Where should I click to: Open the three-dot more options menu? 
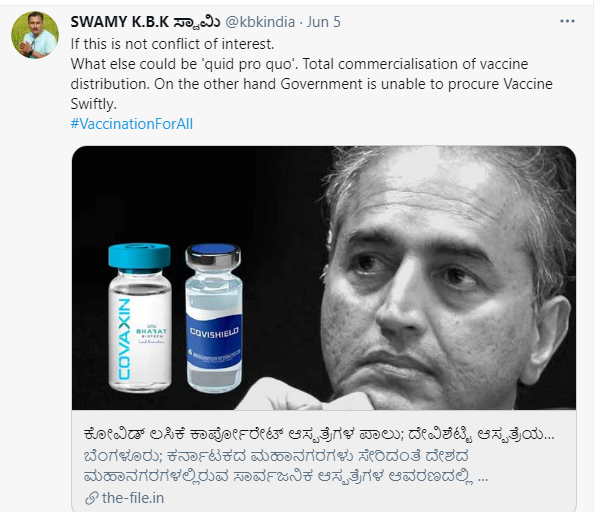(x=567, y=21)
